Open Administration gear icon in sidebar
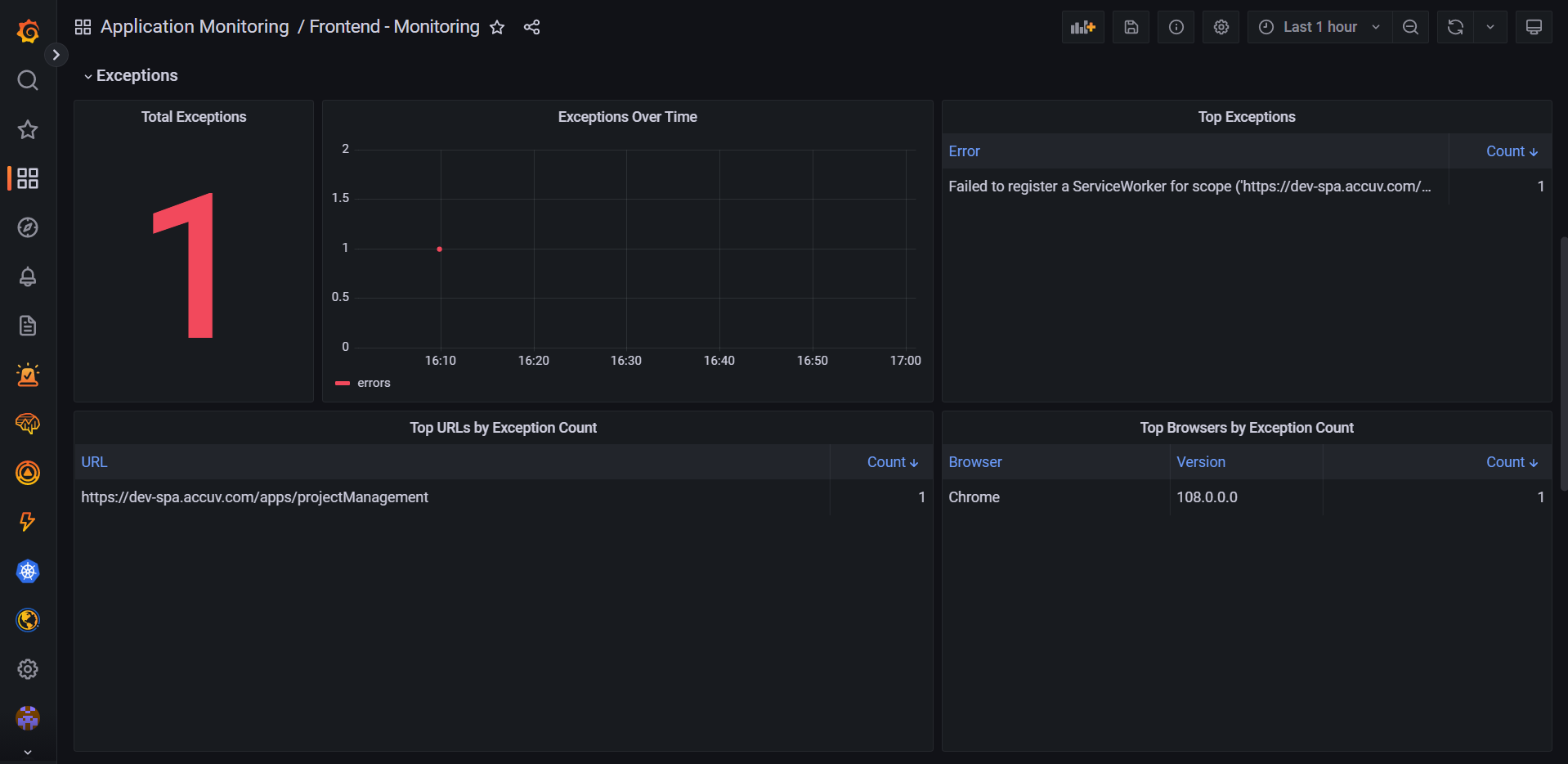Viewport: 1568px width, 764px height. (28, 669)
